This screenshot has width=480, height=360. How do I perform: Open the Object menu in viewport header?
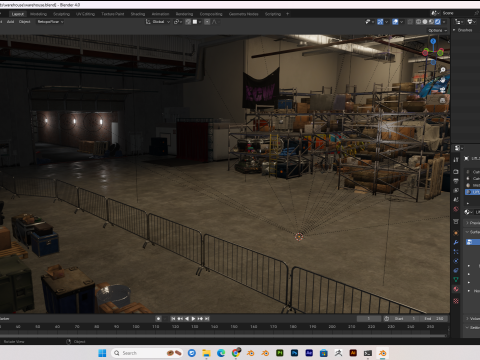24,22
